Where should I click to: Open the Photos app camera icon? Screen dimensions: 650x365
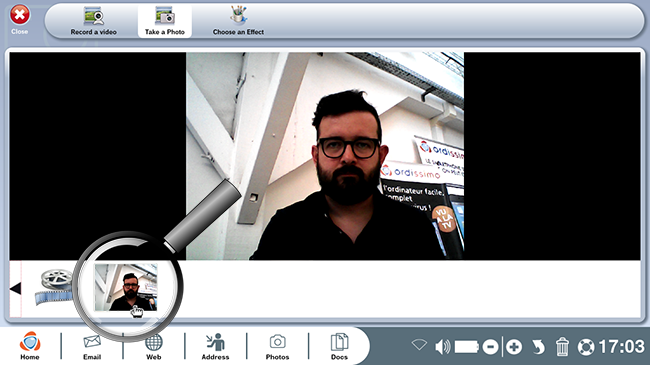[277, 346]
